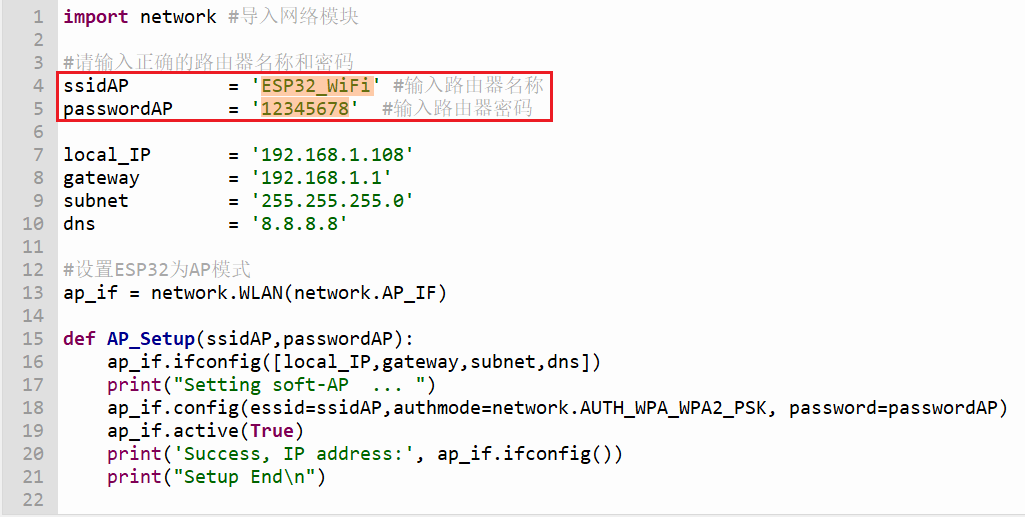Click the dns value '8.8.8.8'
Viewport: 1025px width, 517px height.
pyautogui.click(x=299, y=224)
